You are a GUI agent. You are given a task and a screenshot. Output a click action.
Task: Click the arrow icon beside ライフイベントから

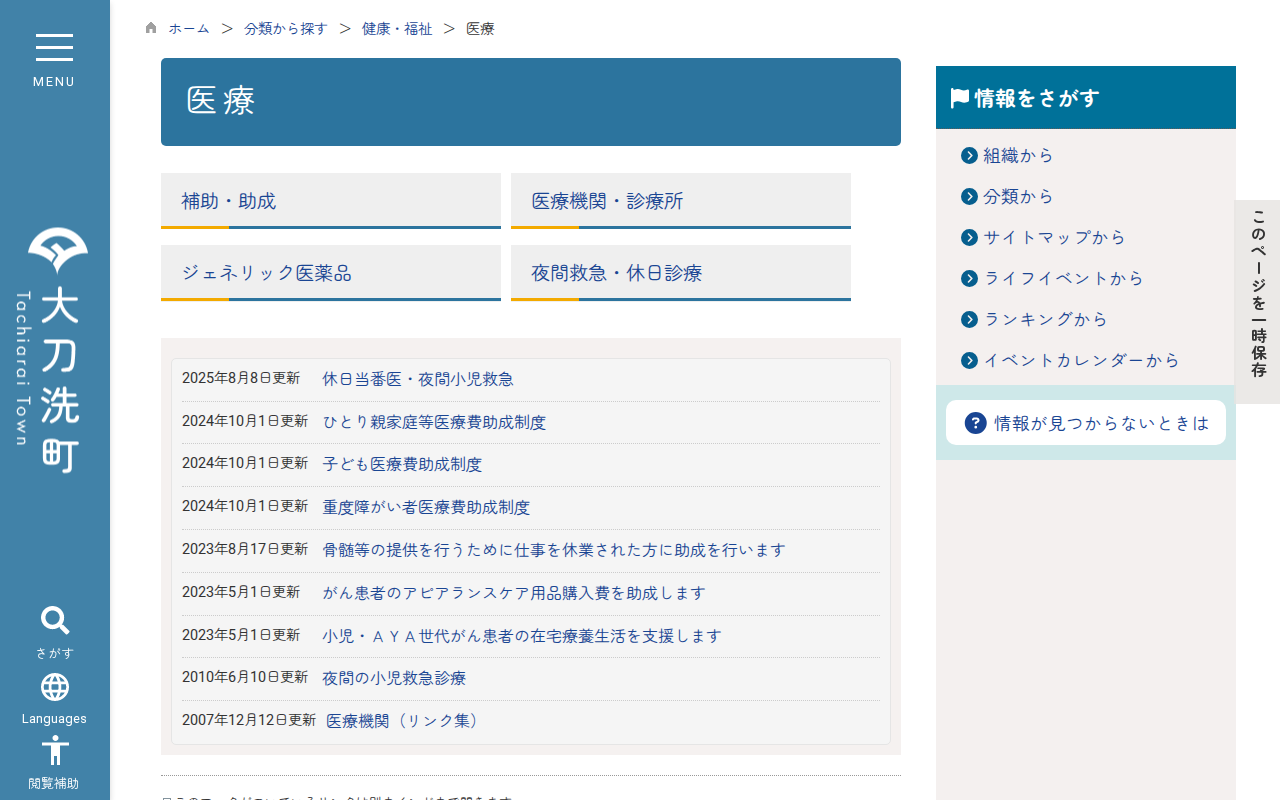tap(969, 278)
